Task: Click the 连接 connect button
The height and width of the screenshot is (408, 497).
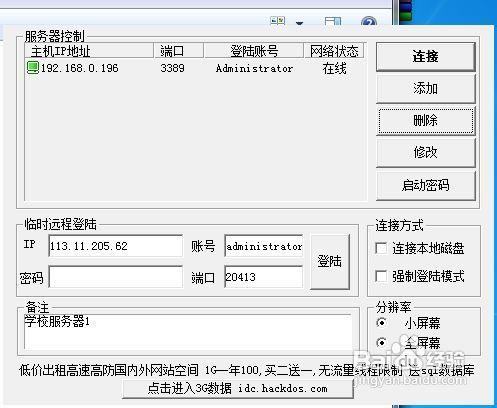Action: point(425,56)
